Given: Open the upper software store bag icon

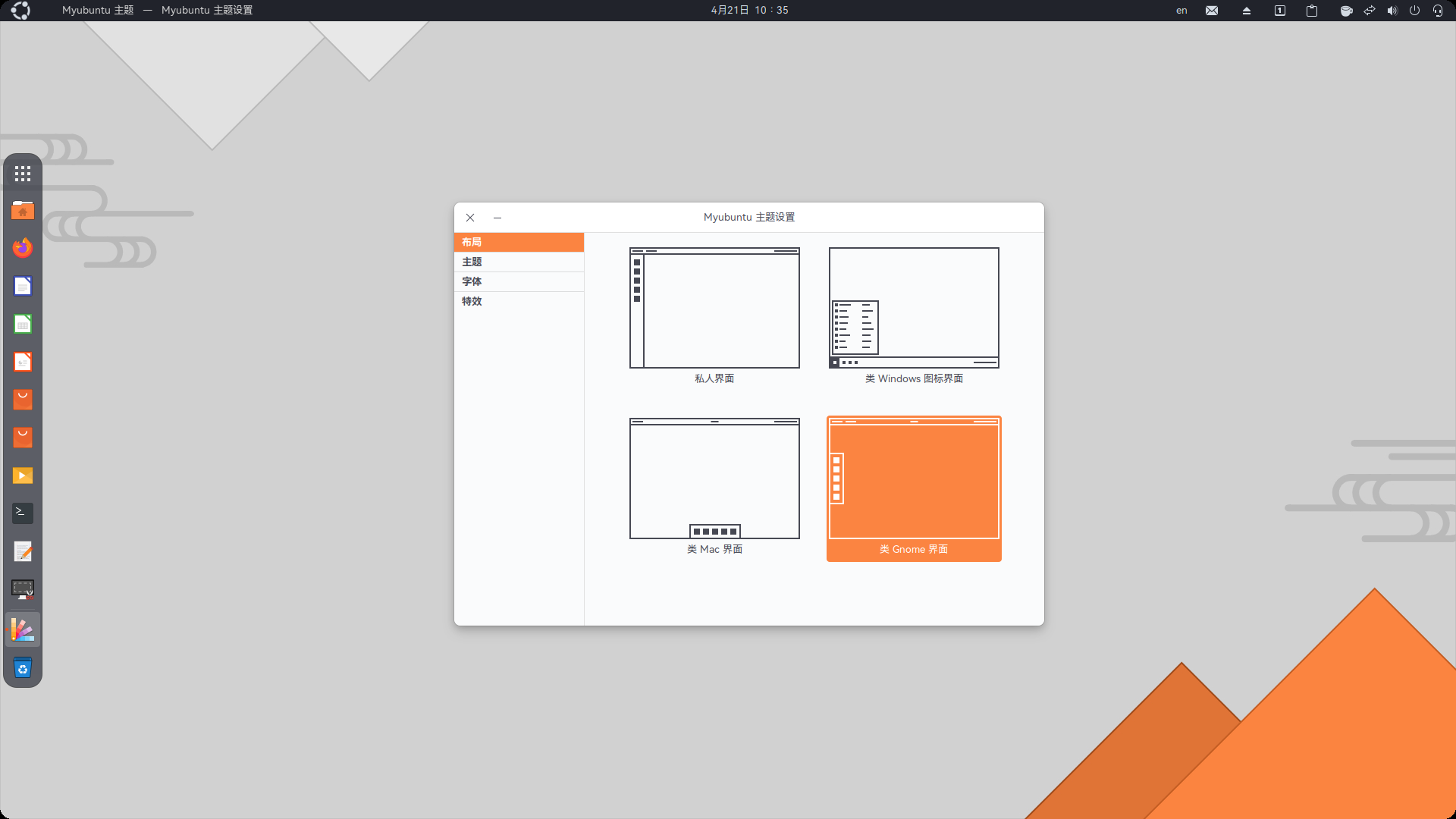Looking at the screenshot, I should 23,400.
